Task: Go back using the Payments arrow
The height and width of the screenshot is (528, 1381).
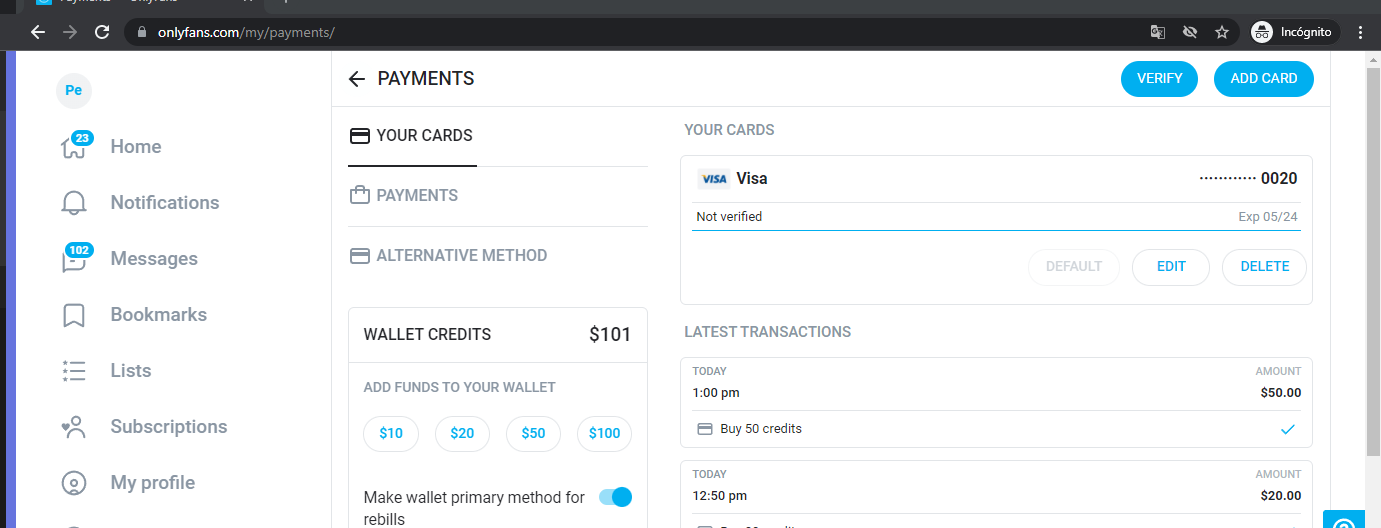Action: [357, 79]
